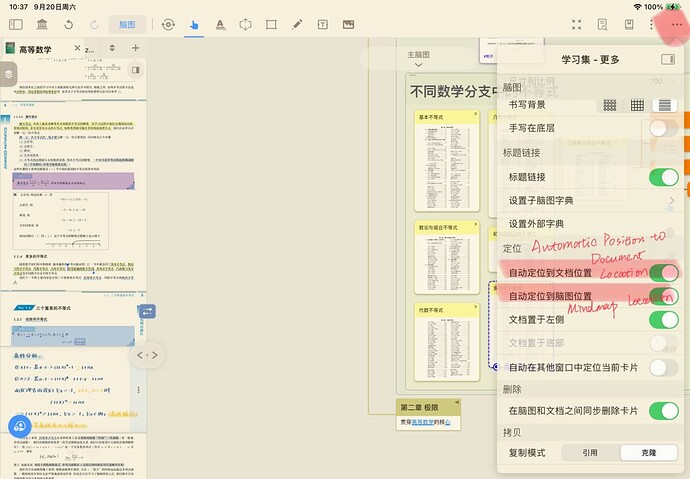Open the document search icon
690x479 pixels.
point(602,25)
